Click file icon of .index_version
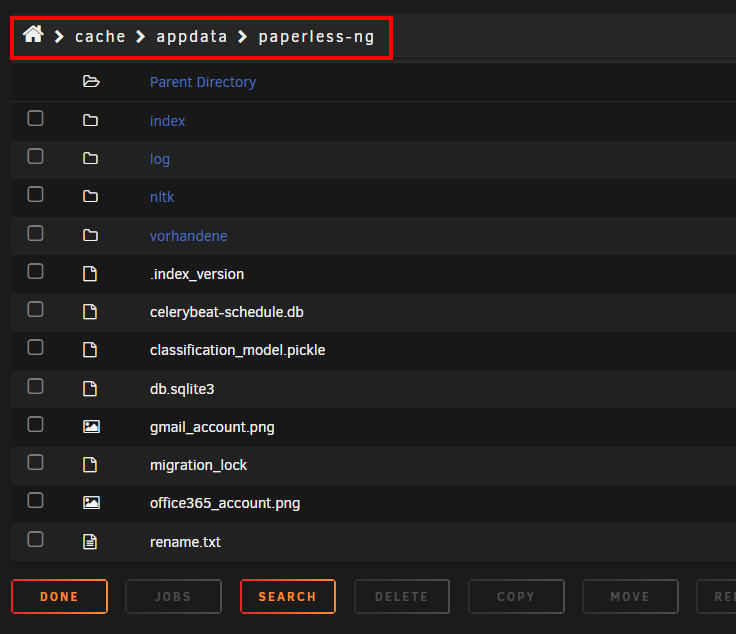 pyautogui.click(x=90, y=273)
